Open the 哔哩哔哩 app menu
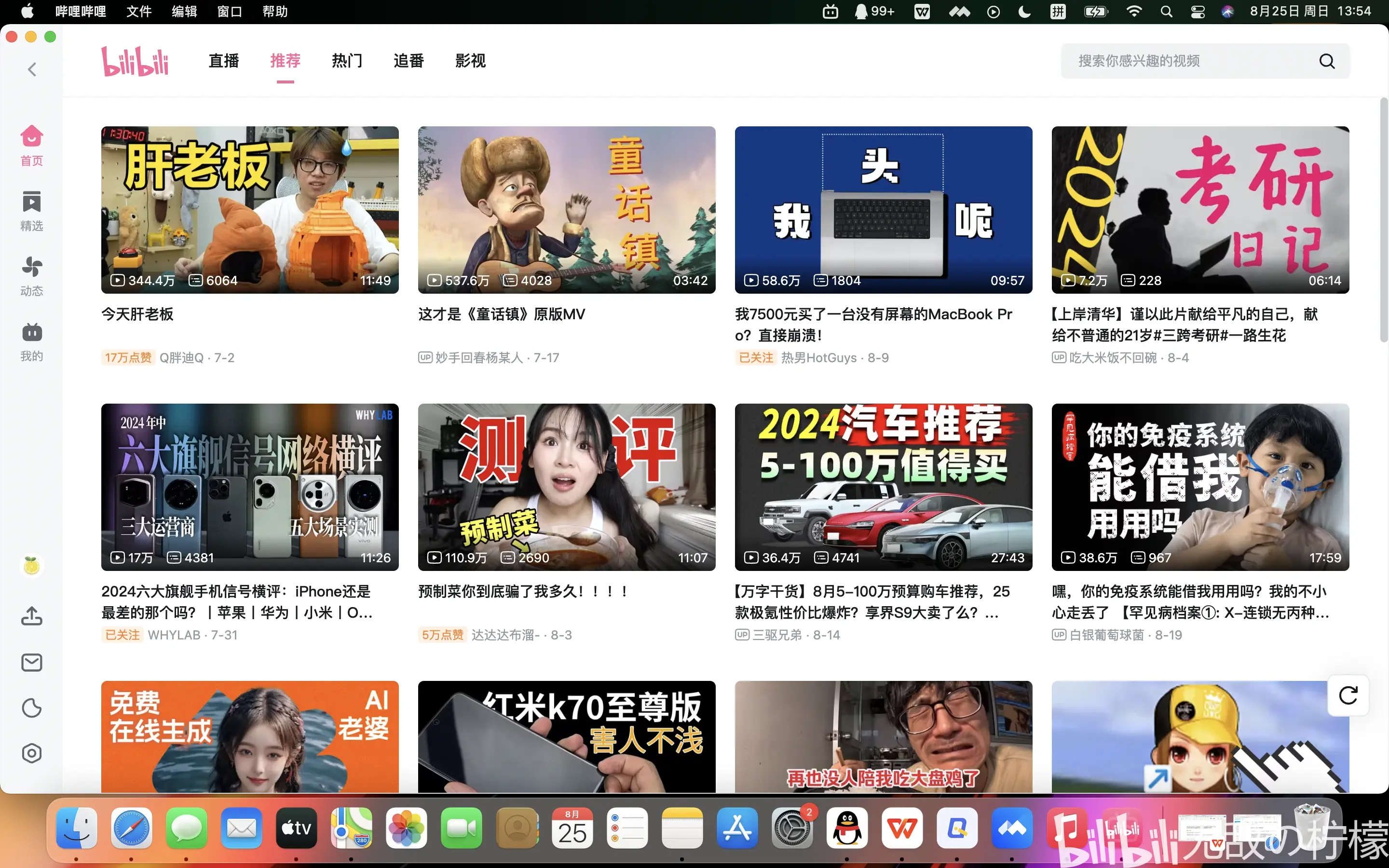1389x868 pixels. pos(81,12)
